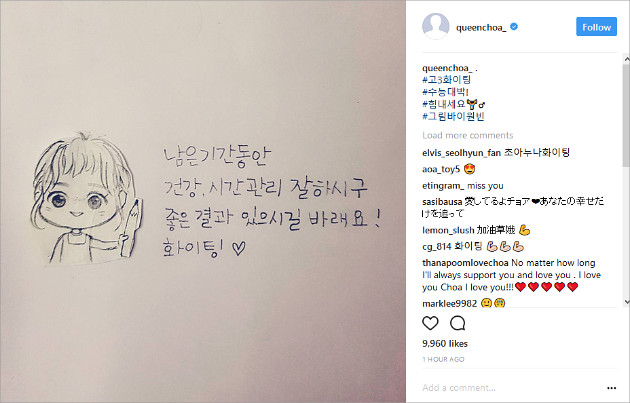Open elvis_seolhyun_fan commenter profile
630x403 pixels.
tap(461, 153)
